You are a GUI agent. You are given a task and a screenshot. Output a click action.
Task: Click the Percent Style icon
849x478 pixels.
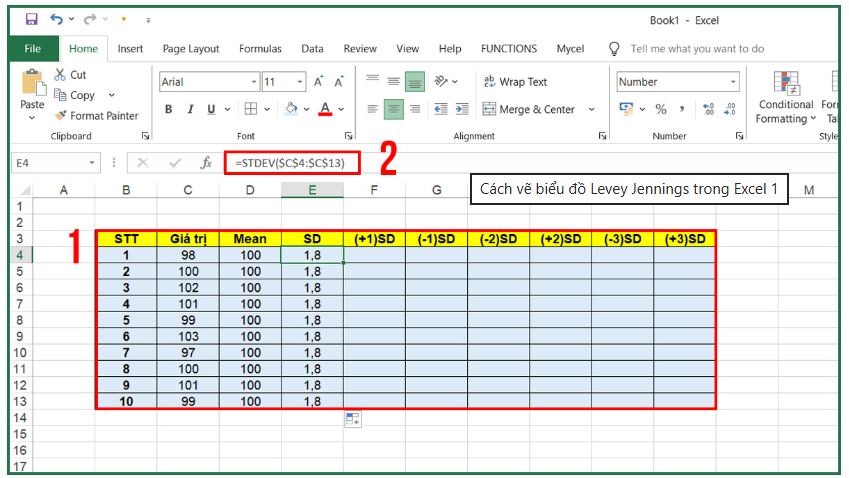pos(661,109)
